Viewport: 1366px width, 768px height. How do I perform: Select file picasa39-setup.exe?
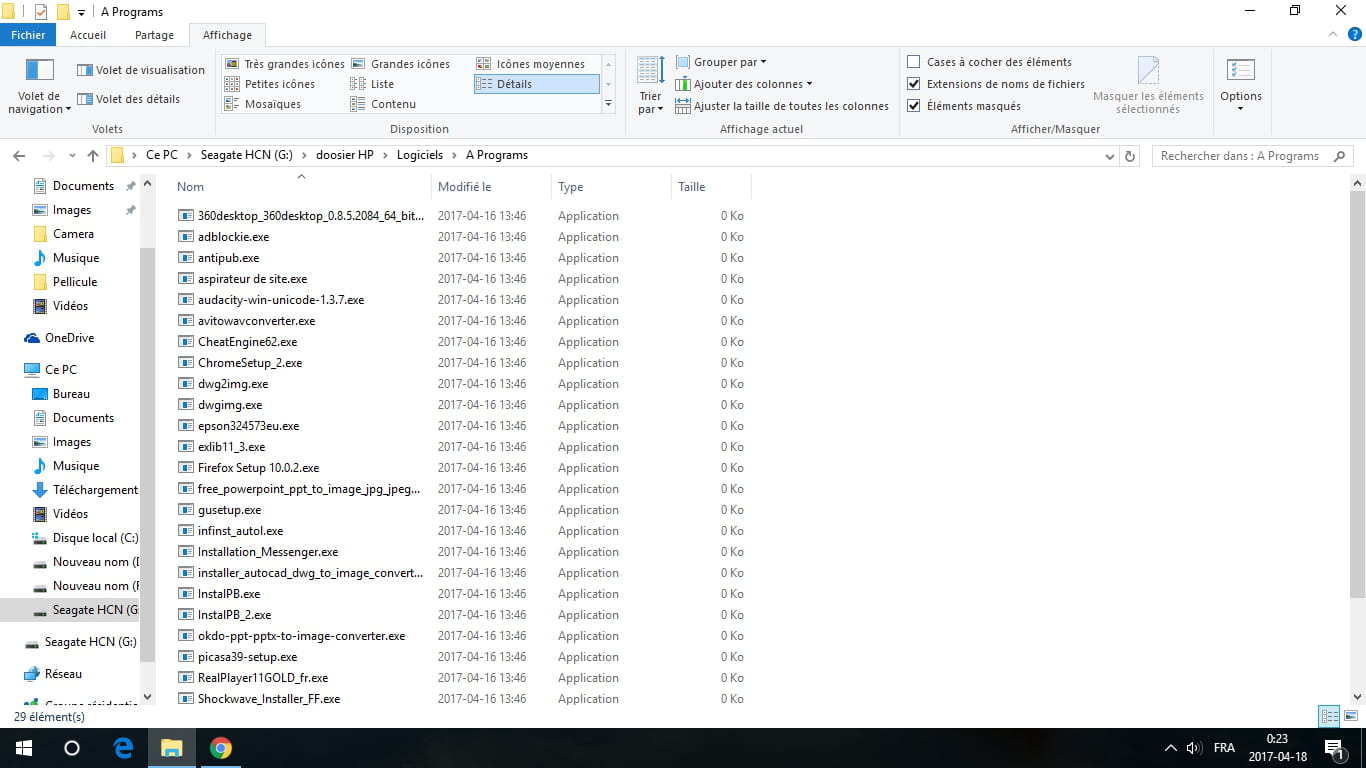point(247,657)
